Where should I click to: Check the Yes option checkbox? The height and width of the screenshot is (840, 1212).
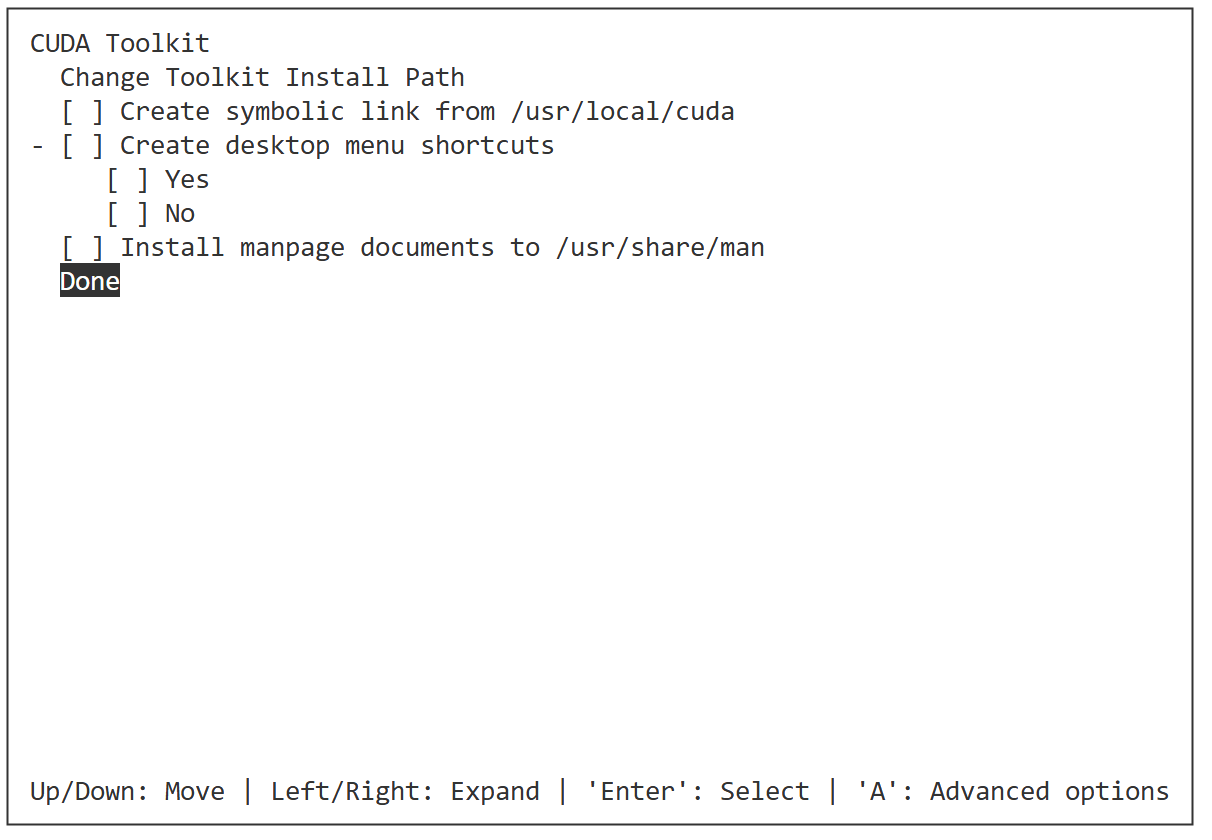point(128,180)
